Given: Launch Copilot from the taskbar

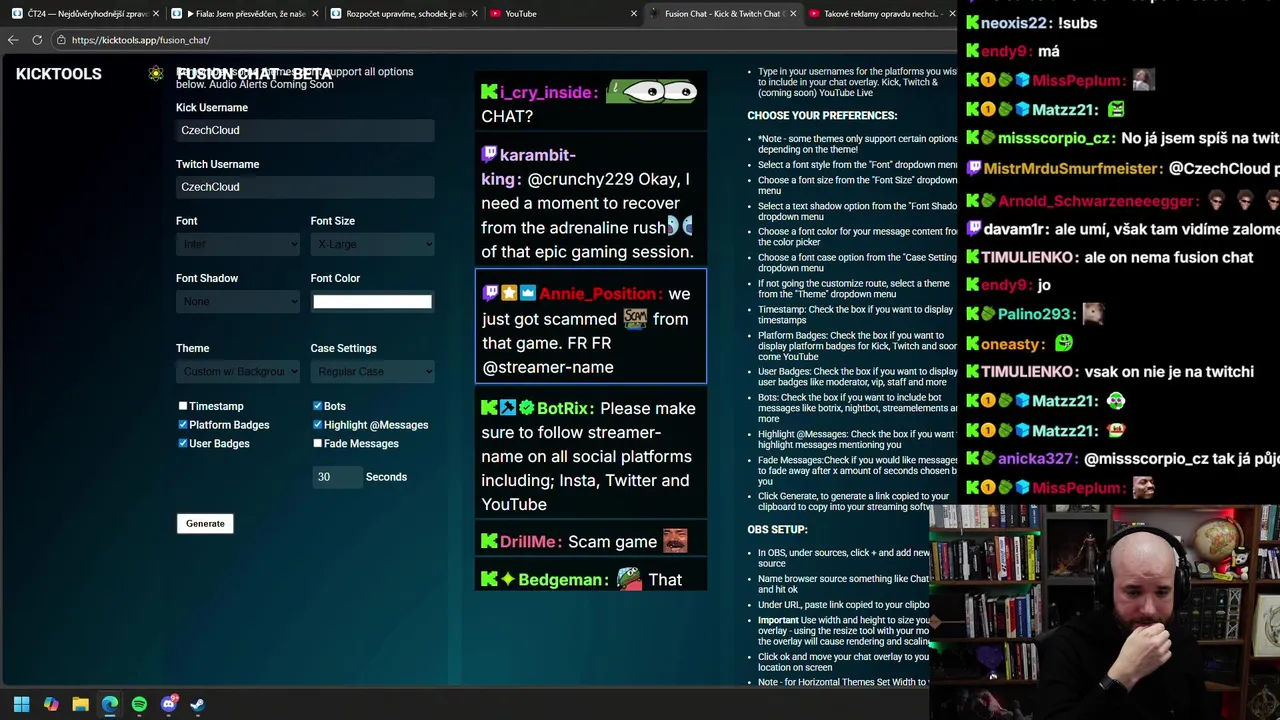Looking at the screenshot, I should click(51, 704).
